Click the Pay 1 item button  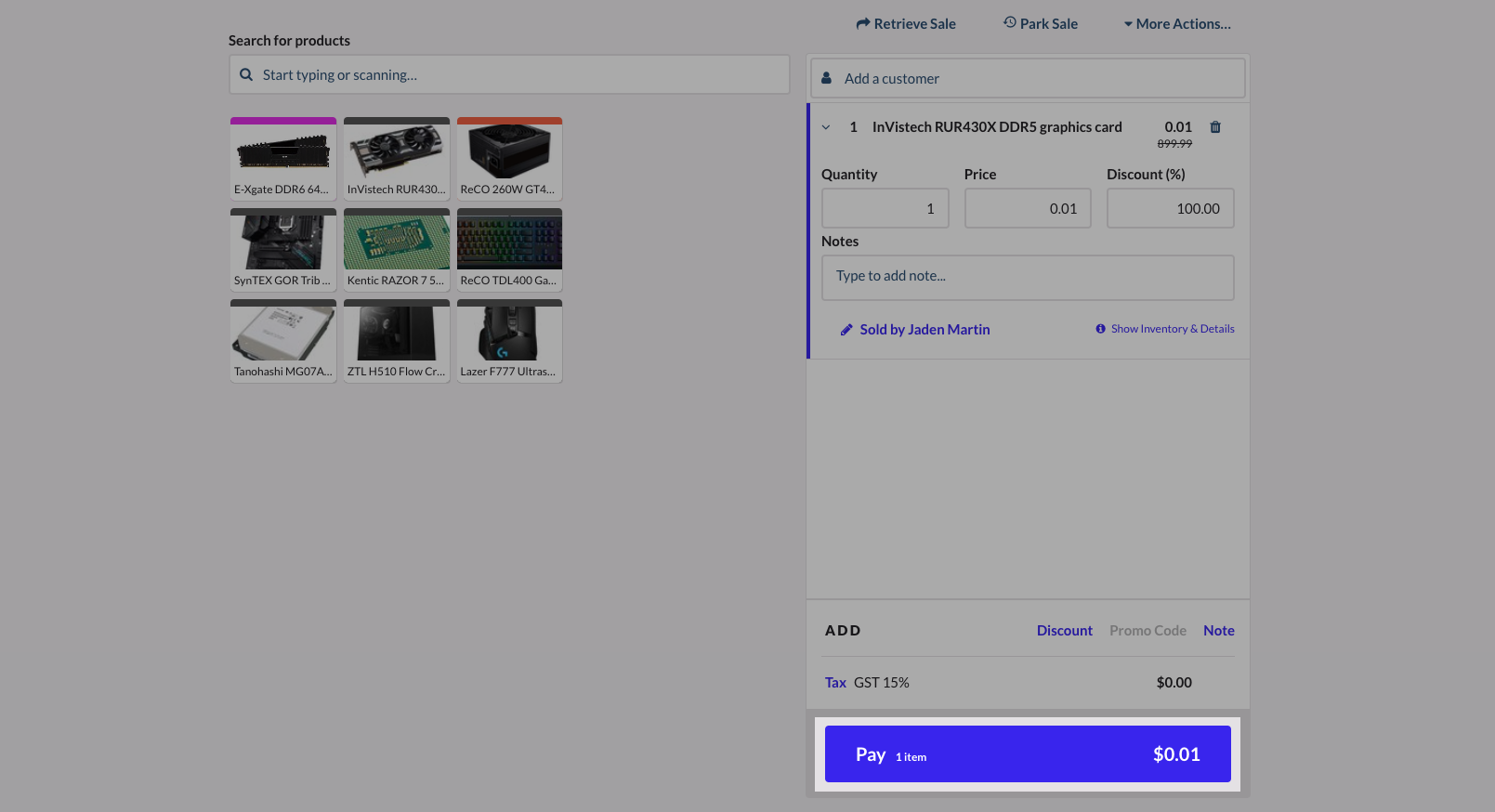(1028, 753)
